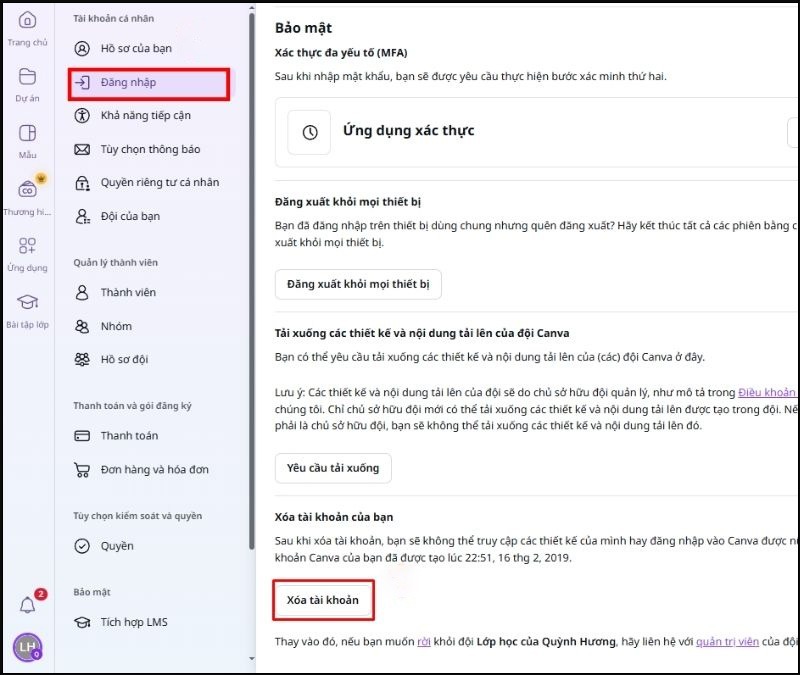Image resolution: width=800 pixels, height=675 pixels.
Task: Click person icon beside Thành viên
Action: tap(82, 292)
